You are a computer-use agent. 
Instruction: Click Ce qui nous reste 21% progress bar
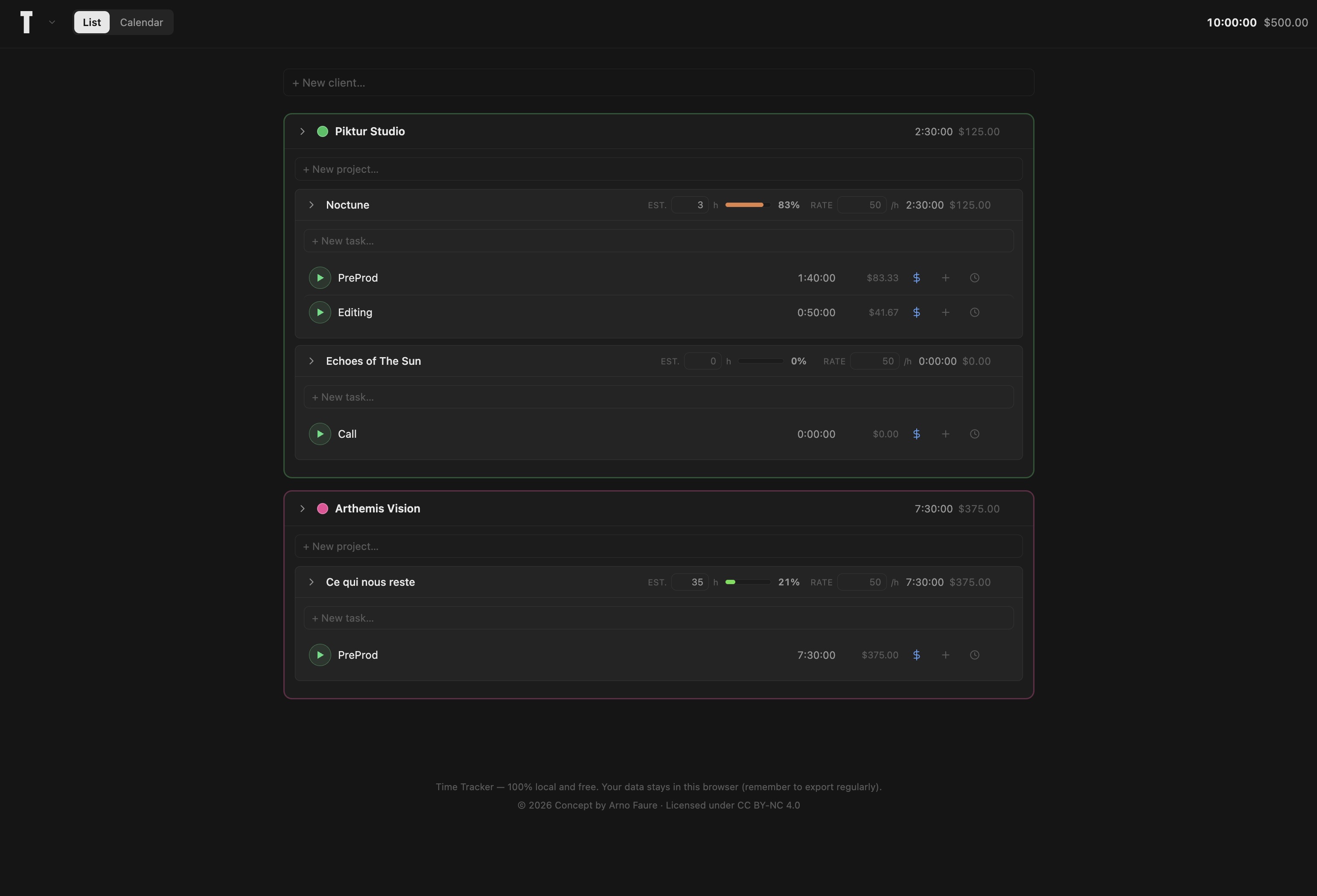click(x=747, y=582)
